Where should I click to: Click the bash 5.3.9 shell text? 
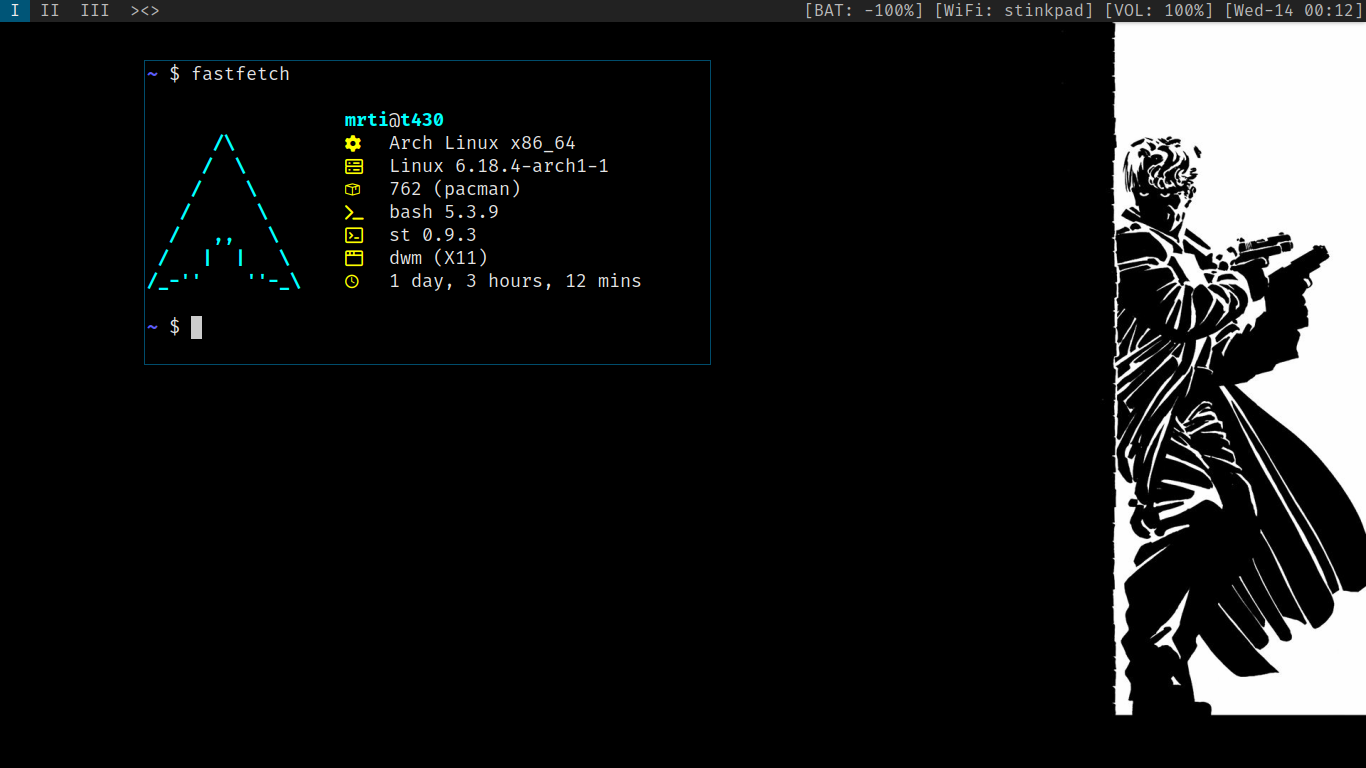[x=444, y=212]
